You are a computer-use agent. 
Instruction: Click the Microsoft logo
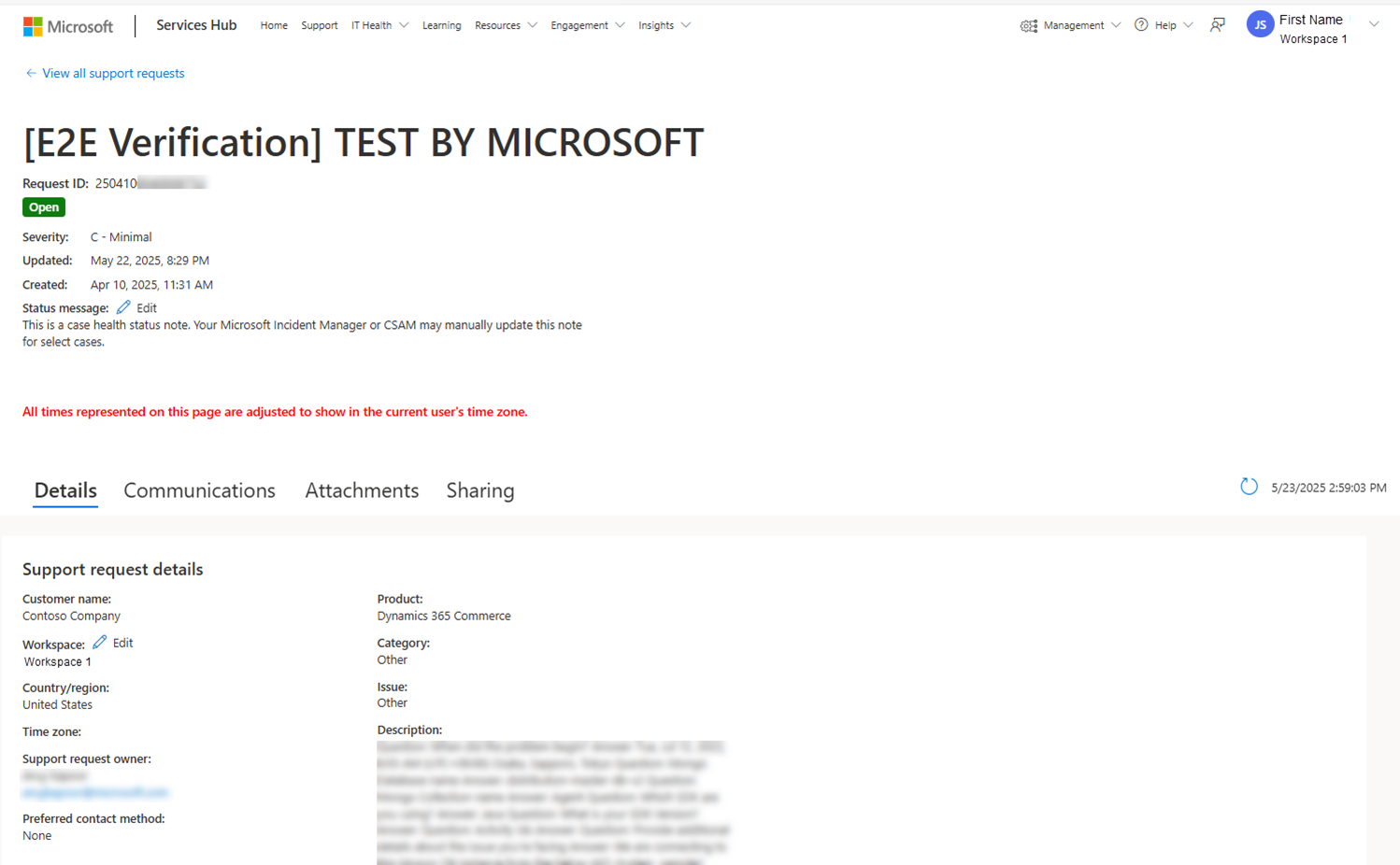68,27
